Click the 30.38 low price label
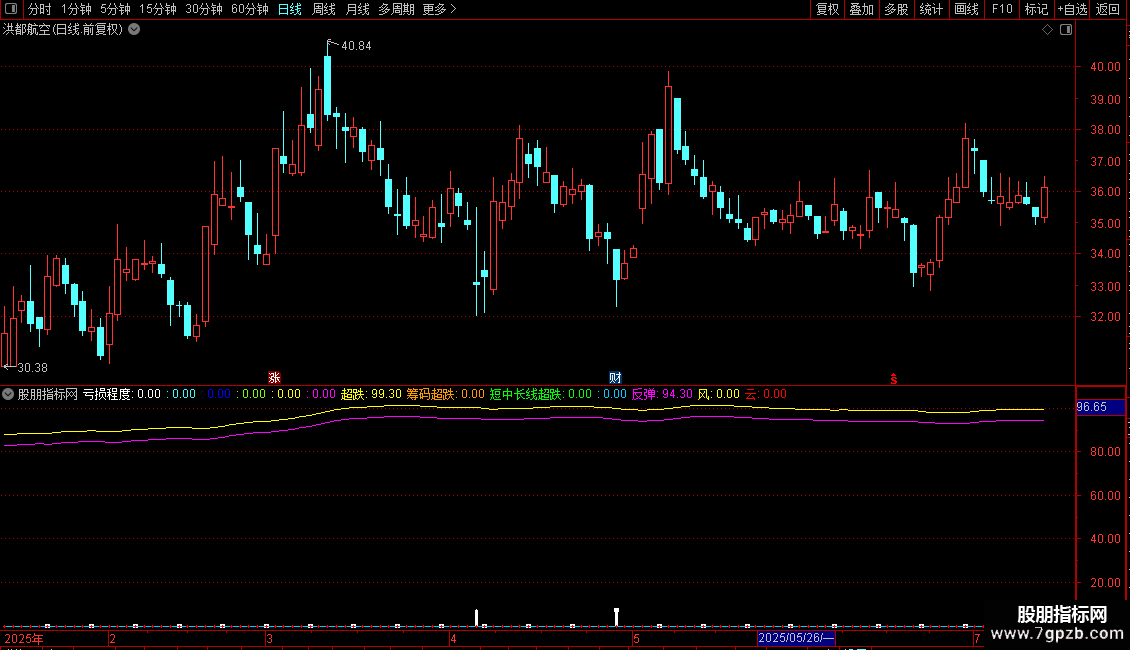This screenshot has width=1130, height=650. click(x=32, y=368)
